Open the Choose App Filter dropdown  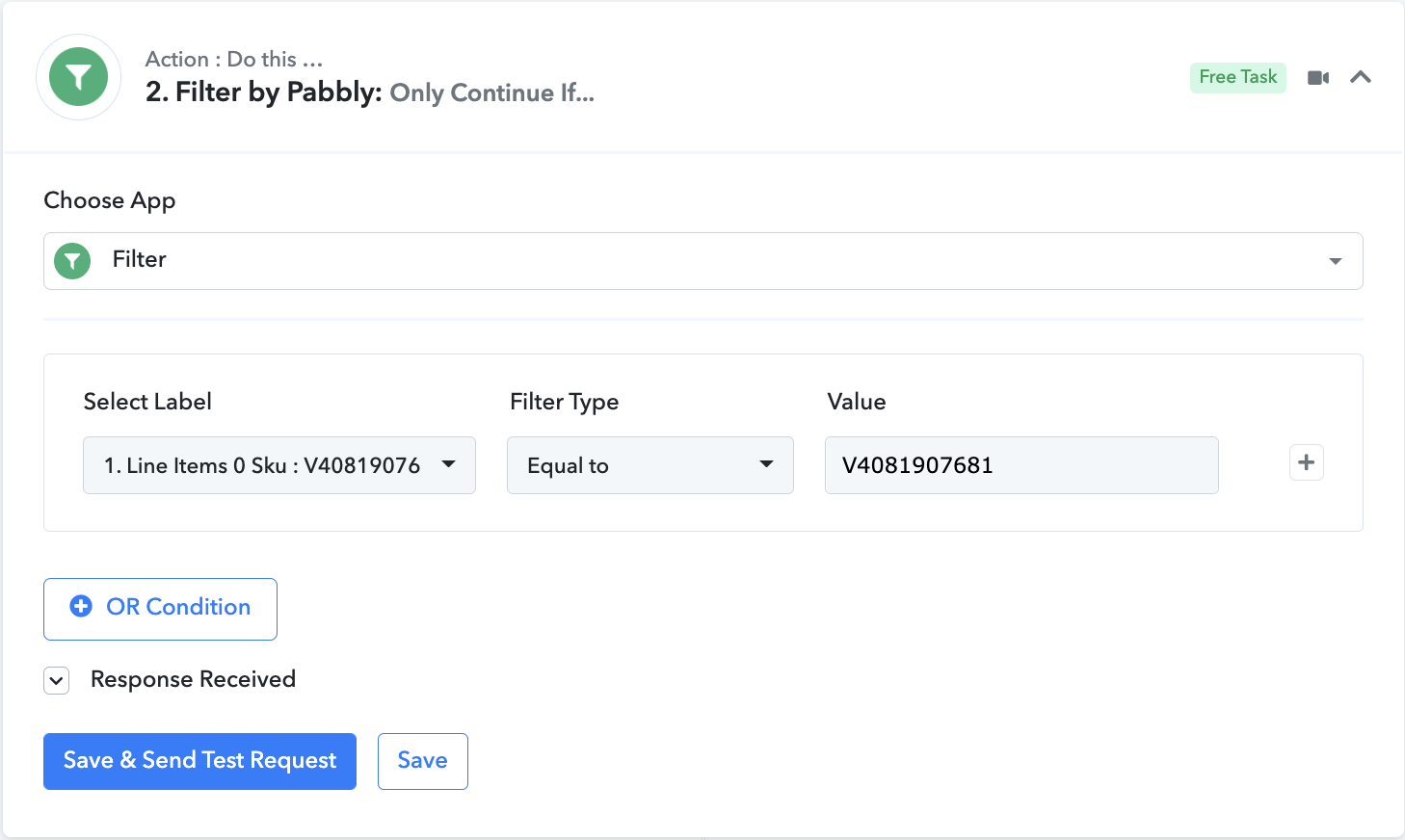[703, 261]
